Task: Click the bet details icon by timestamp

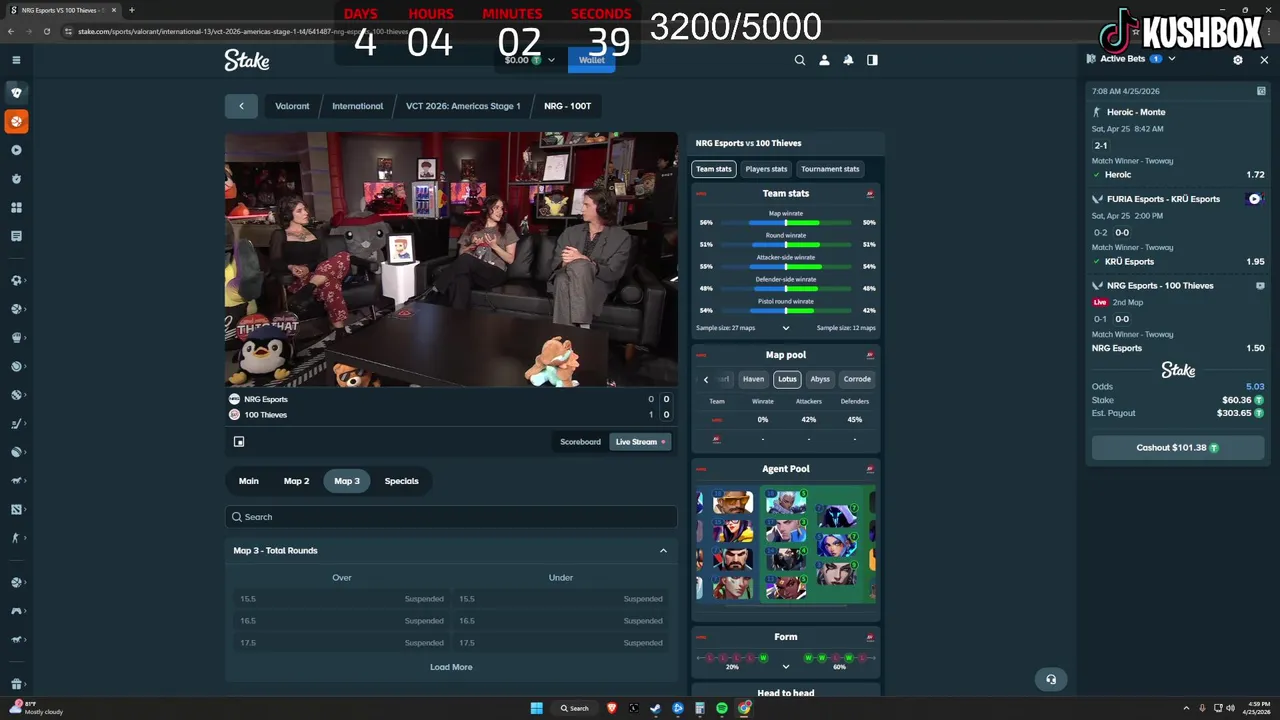Action: pos(1261,91)
